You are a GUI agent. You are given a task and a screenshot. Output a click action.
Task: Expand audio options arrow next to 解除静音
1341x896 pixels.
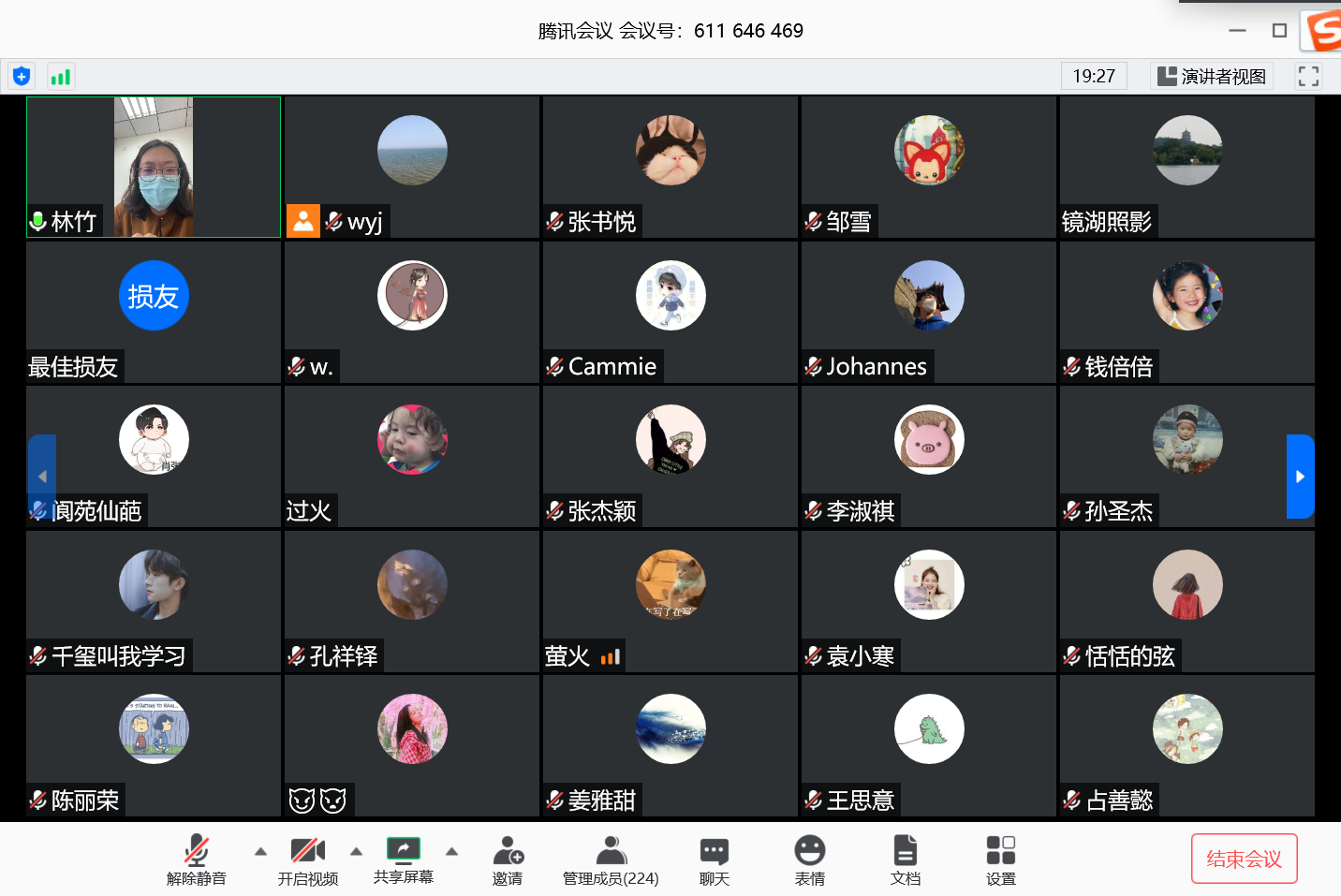(260, 852)
